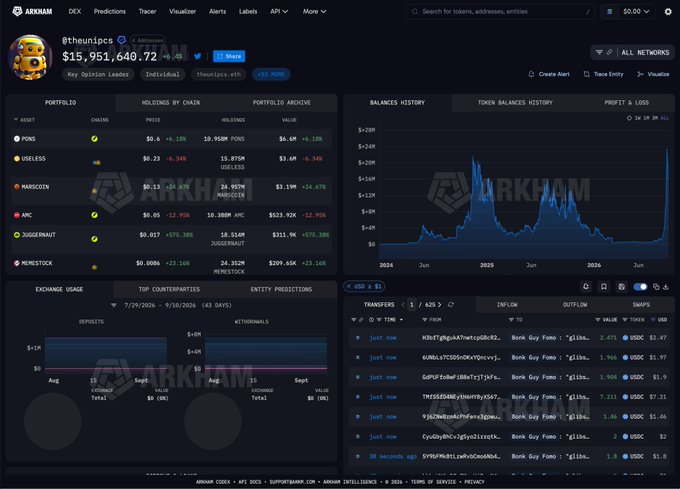The image size is (680, 489).
Task: Open Terms of Service footer link
Action: click(433, 482)
